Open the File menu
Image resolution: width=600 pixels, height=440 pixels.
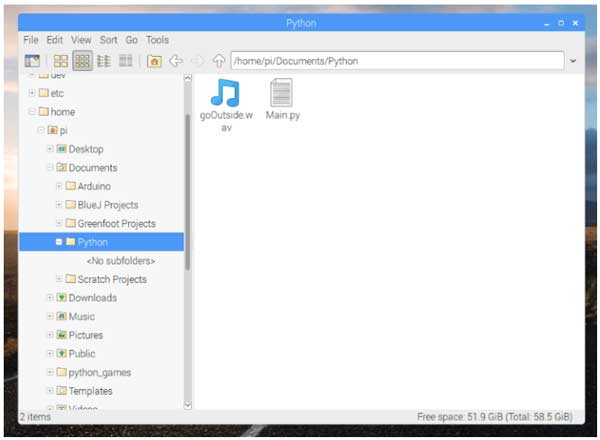[x=31, y=40]
